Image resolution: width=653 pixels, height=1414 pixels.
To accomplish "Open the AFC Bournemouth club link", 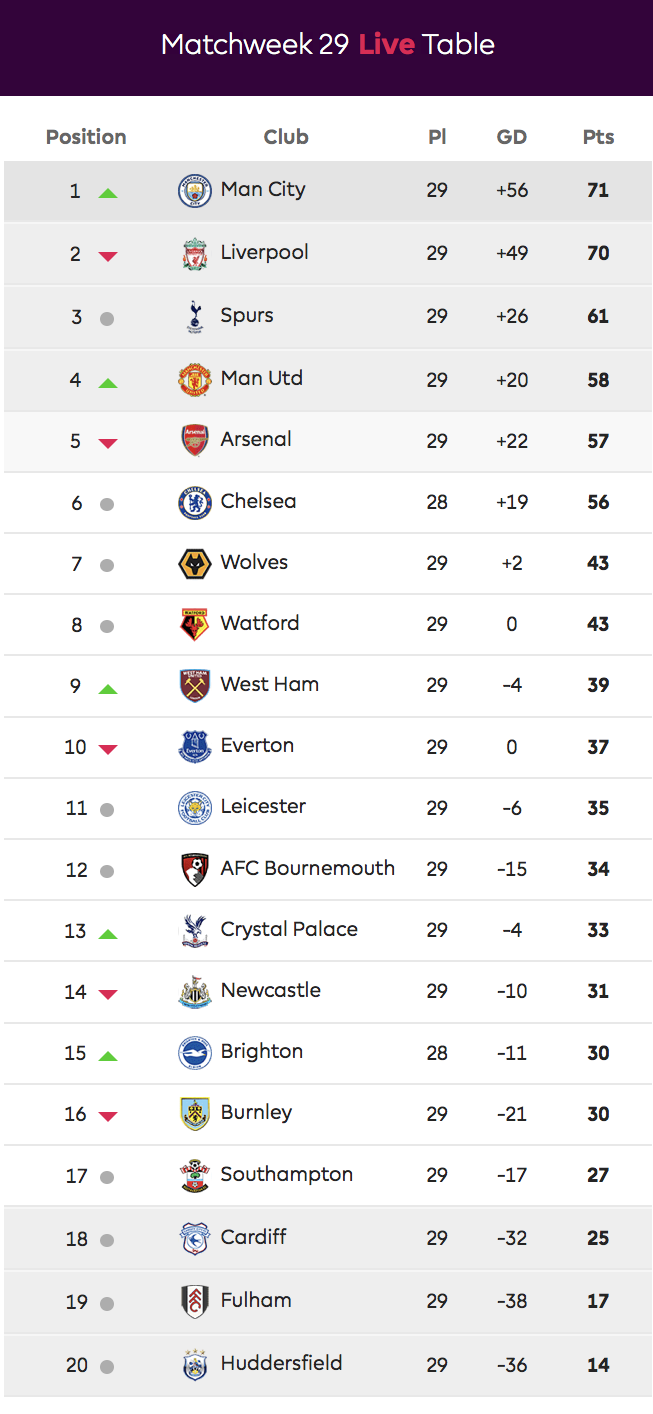I will click(x=307, y=868).
